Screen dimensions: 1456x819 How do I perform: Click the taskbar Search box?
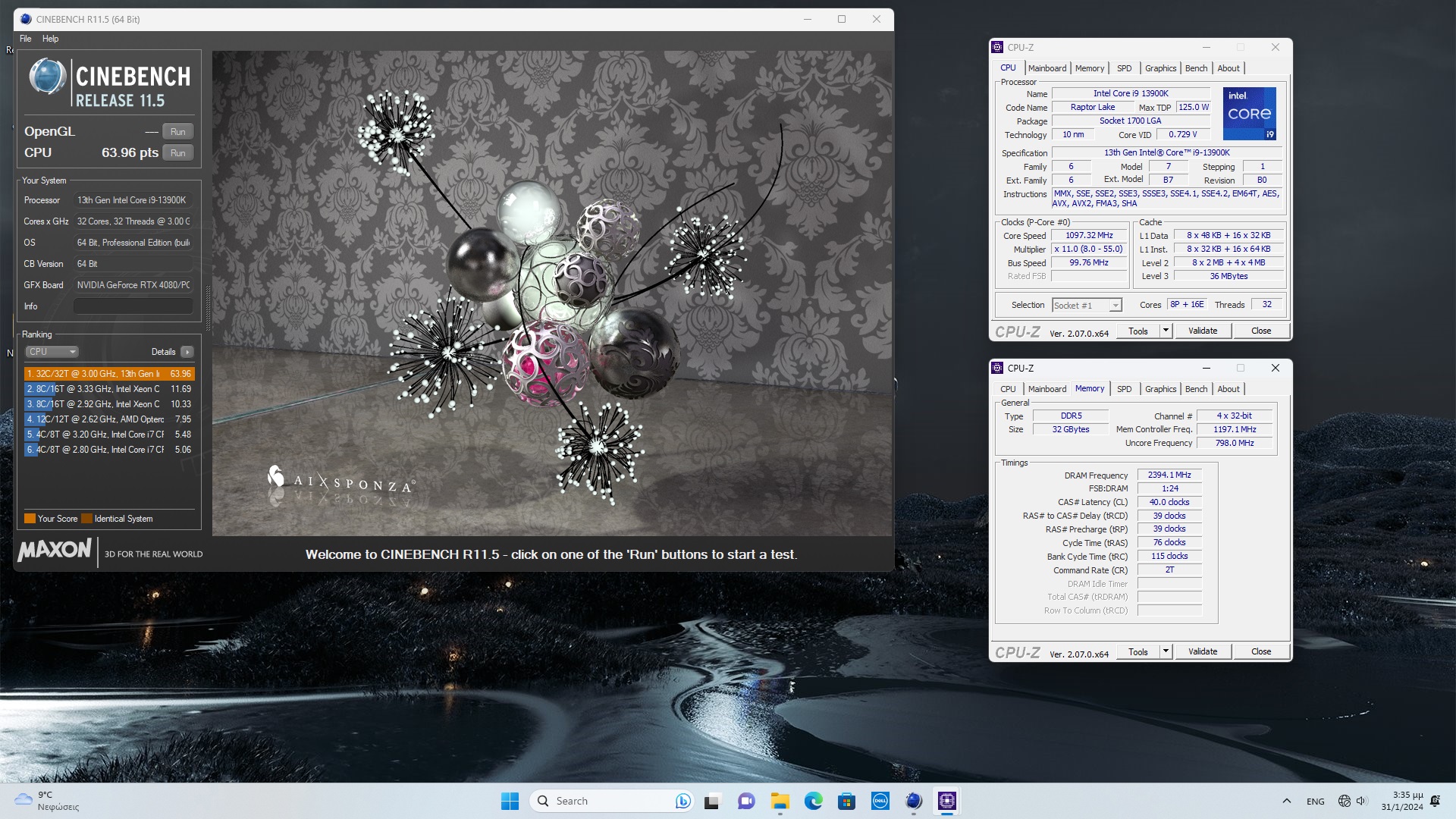(611, 801)
